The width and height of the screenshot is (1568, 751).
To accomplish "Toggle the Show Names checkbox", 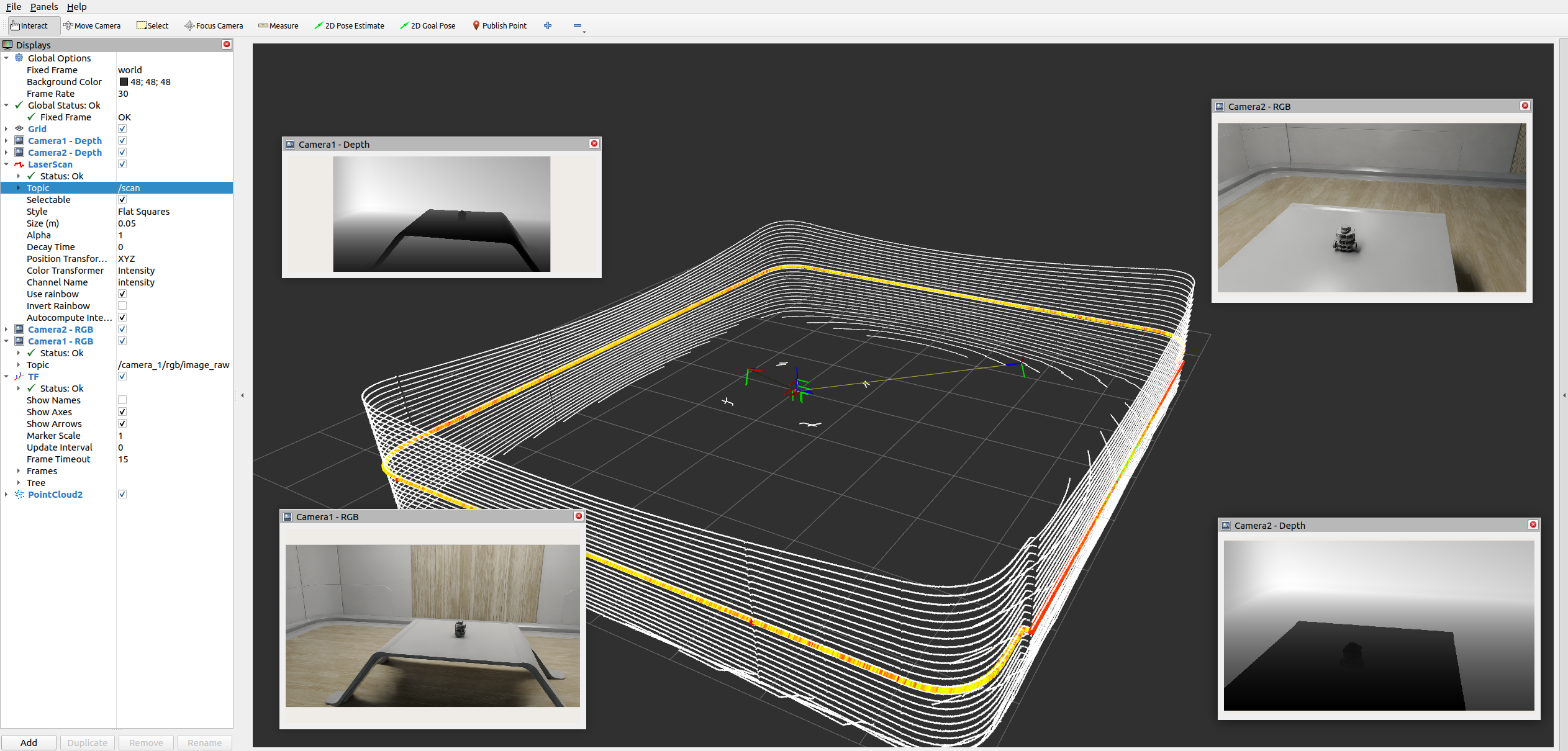I will [122, 400].
